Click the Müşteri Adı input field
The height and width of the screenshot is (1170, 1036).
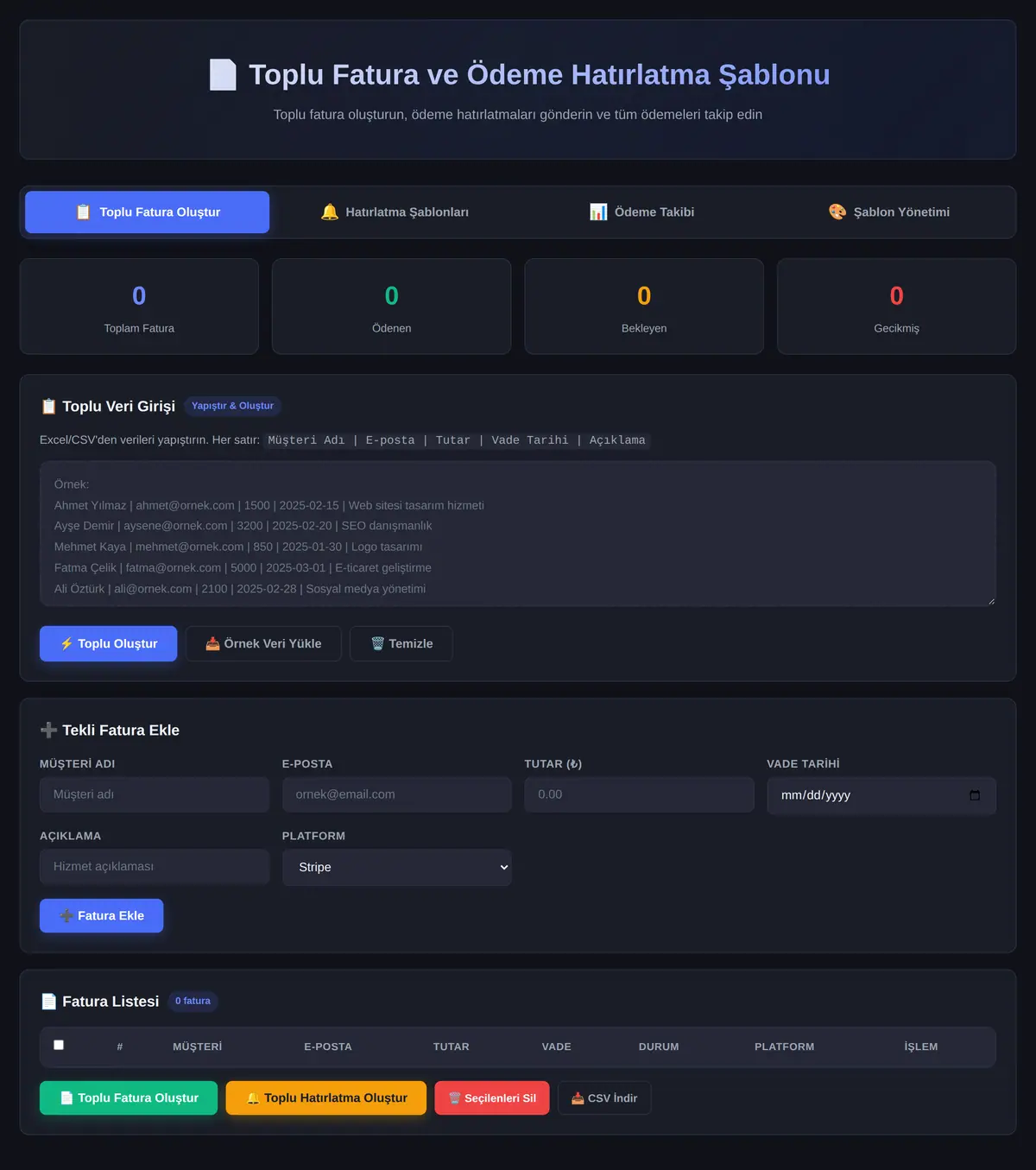pos(155,794)
